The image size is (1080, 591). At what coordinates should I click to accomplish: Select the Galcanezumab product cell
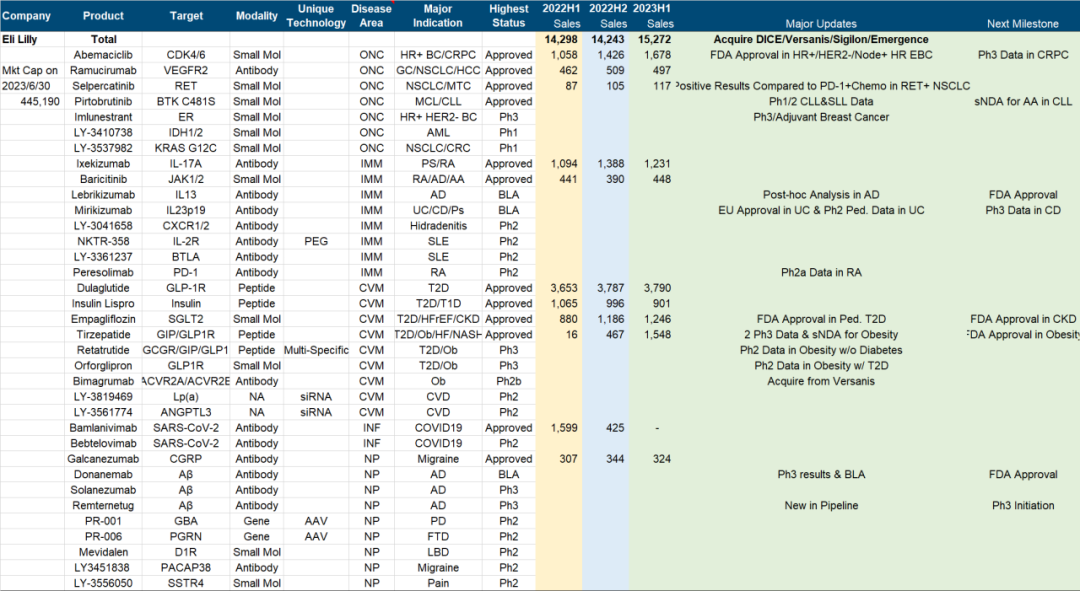point(103,459)
